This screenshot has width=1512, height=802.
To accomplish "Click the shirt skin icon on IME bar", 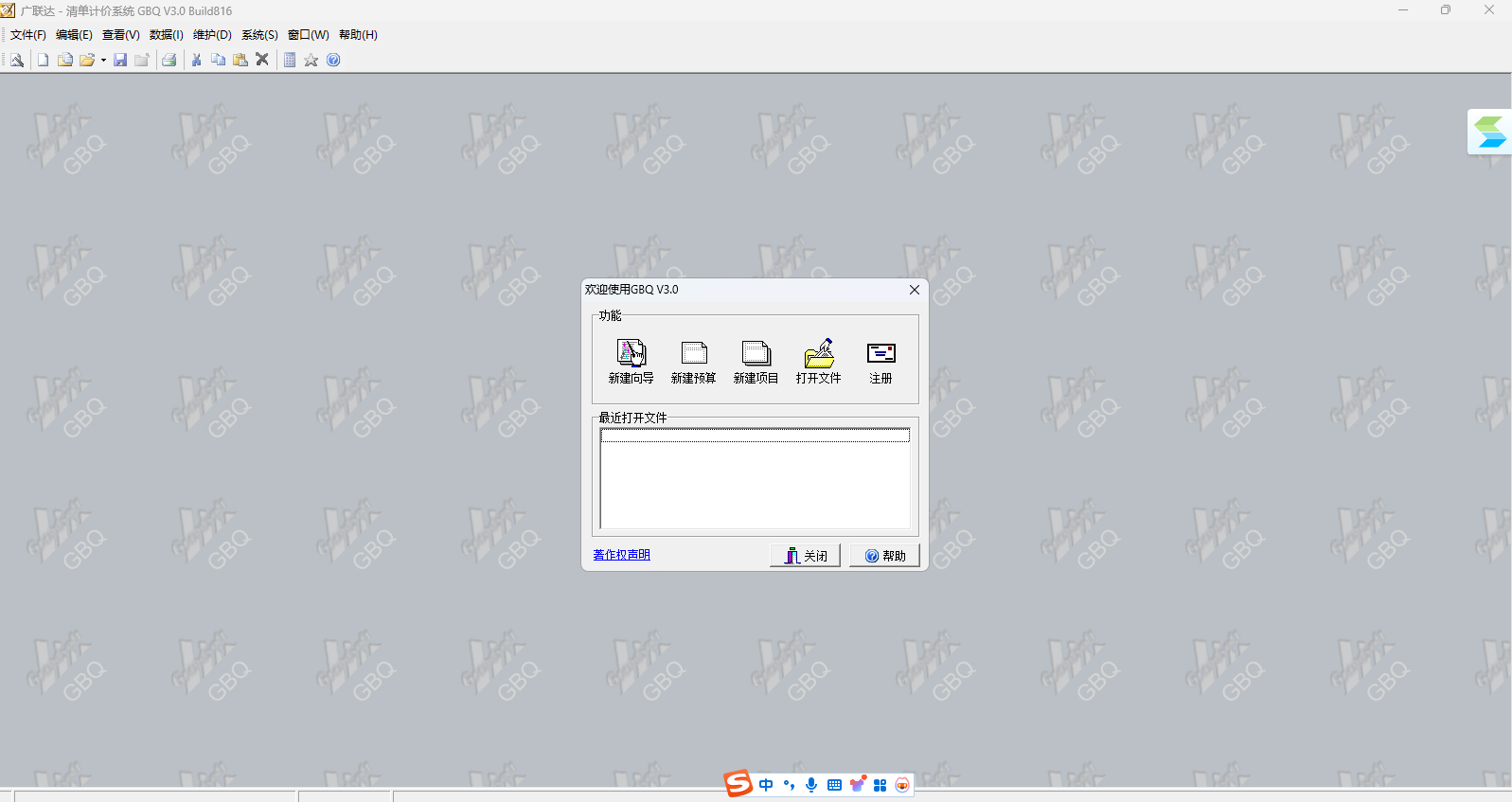I will point(858,784).
